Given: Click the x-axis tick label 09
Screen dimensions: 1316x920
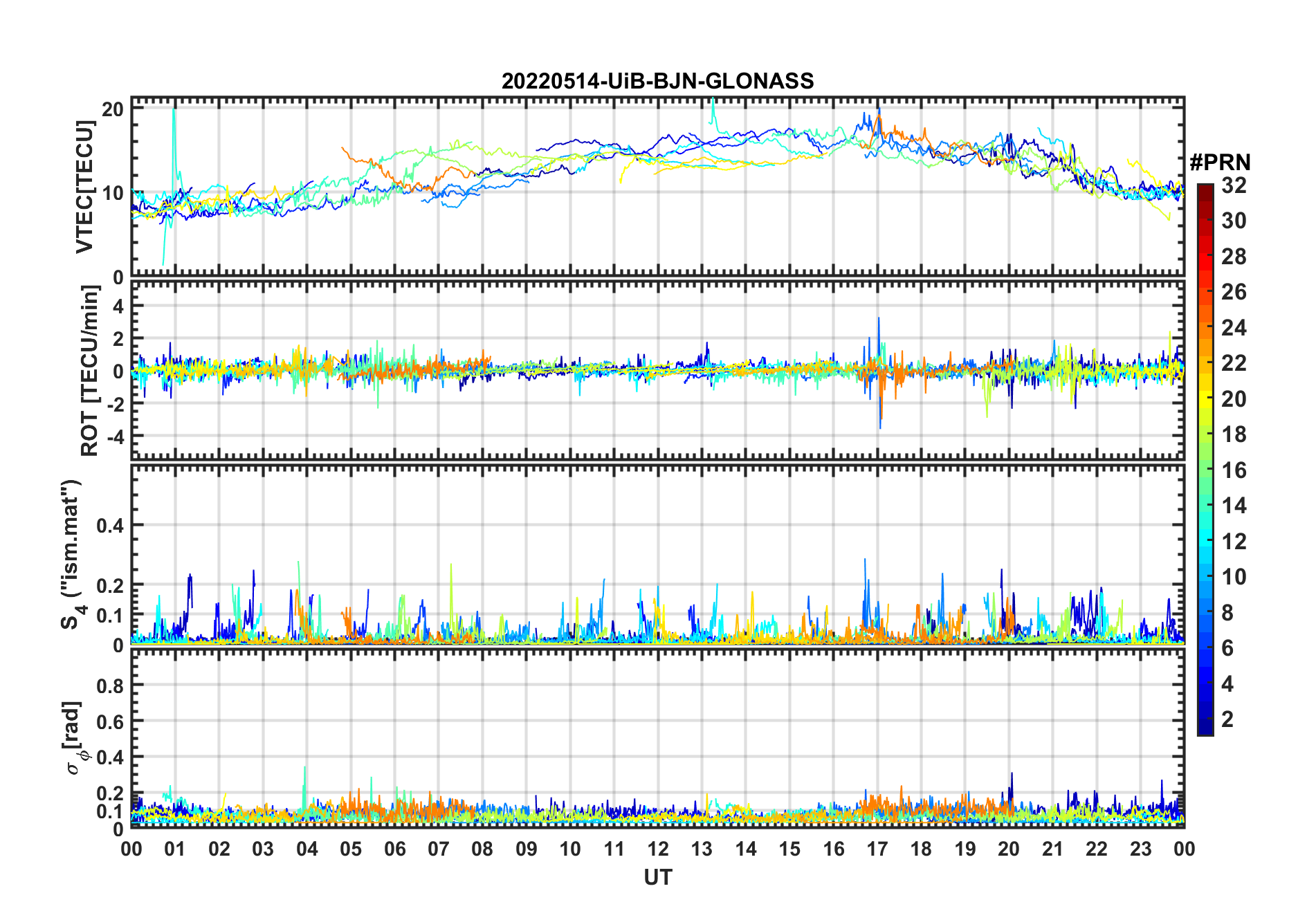Looking at the screenshot, I should [x=527, y=849].
